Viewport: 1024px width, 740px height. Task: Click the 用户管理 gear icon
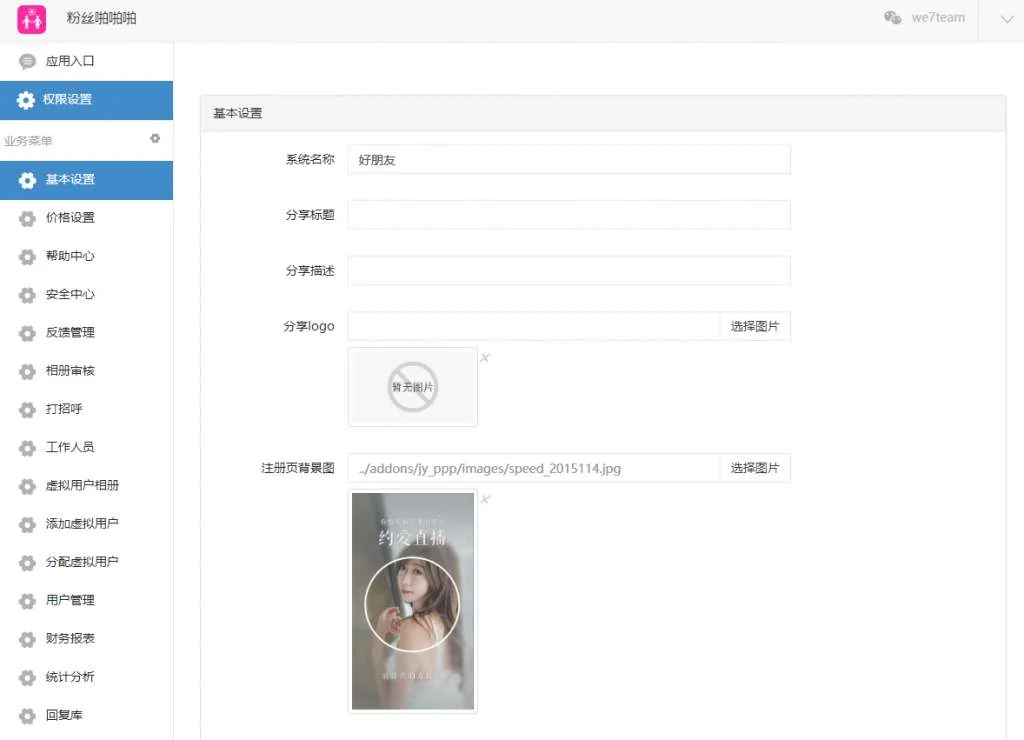(27, 601)
